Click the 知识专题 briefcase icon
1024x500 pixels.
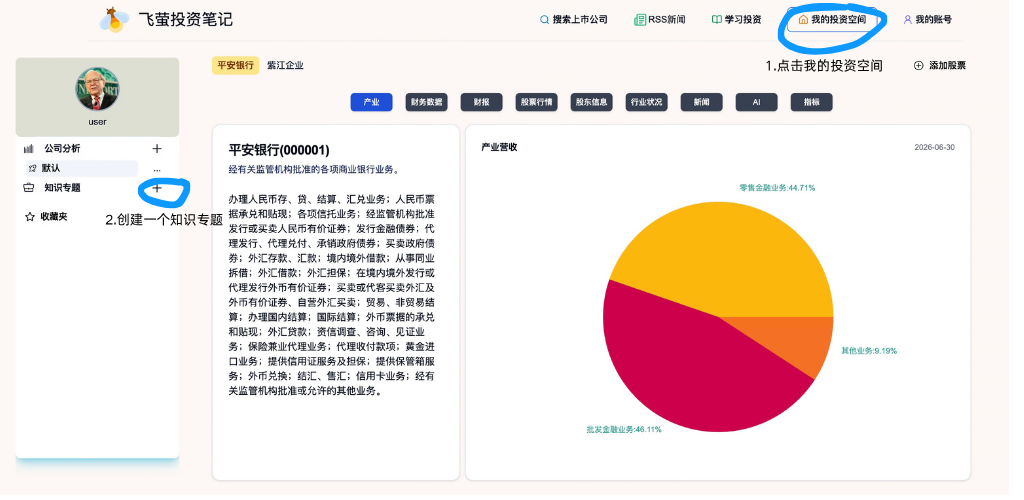29,188
